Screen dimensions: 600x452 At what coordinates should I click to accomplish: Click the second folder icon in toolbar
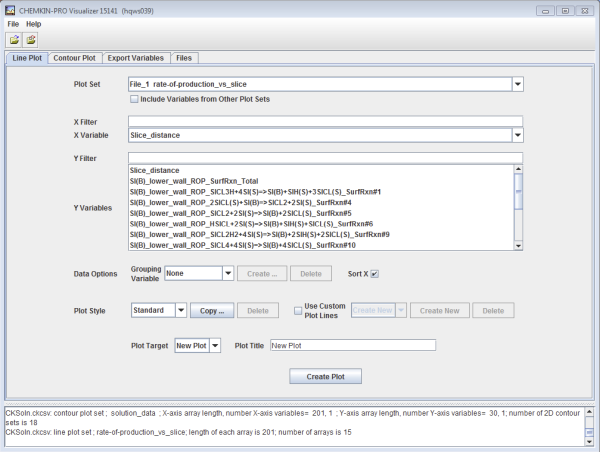pyautogui.click(x=32, y=40)
